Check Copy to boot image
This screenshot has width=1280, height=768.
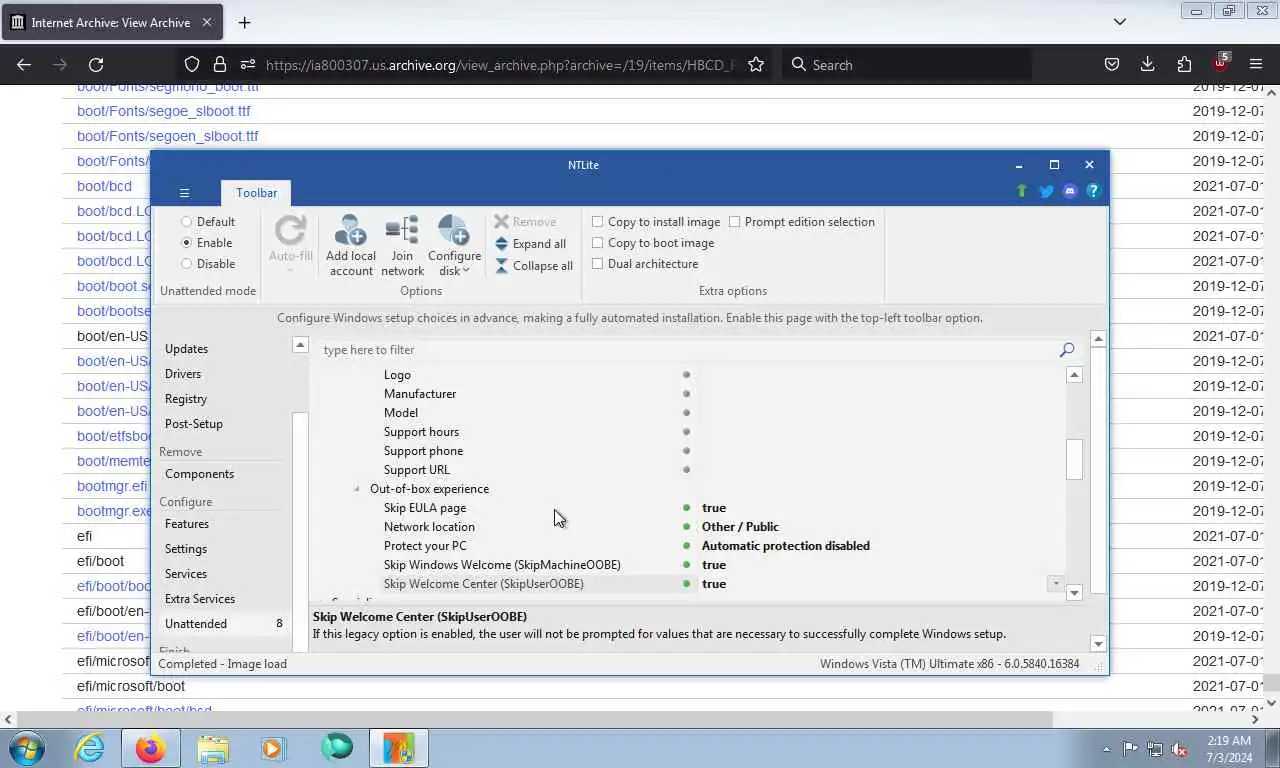pos(653,243)
